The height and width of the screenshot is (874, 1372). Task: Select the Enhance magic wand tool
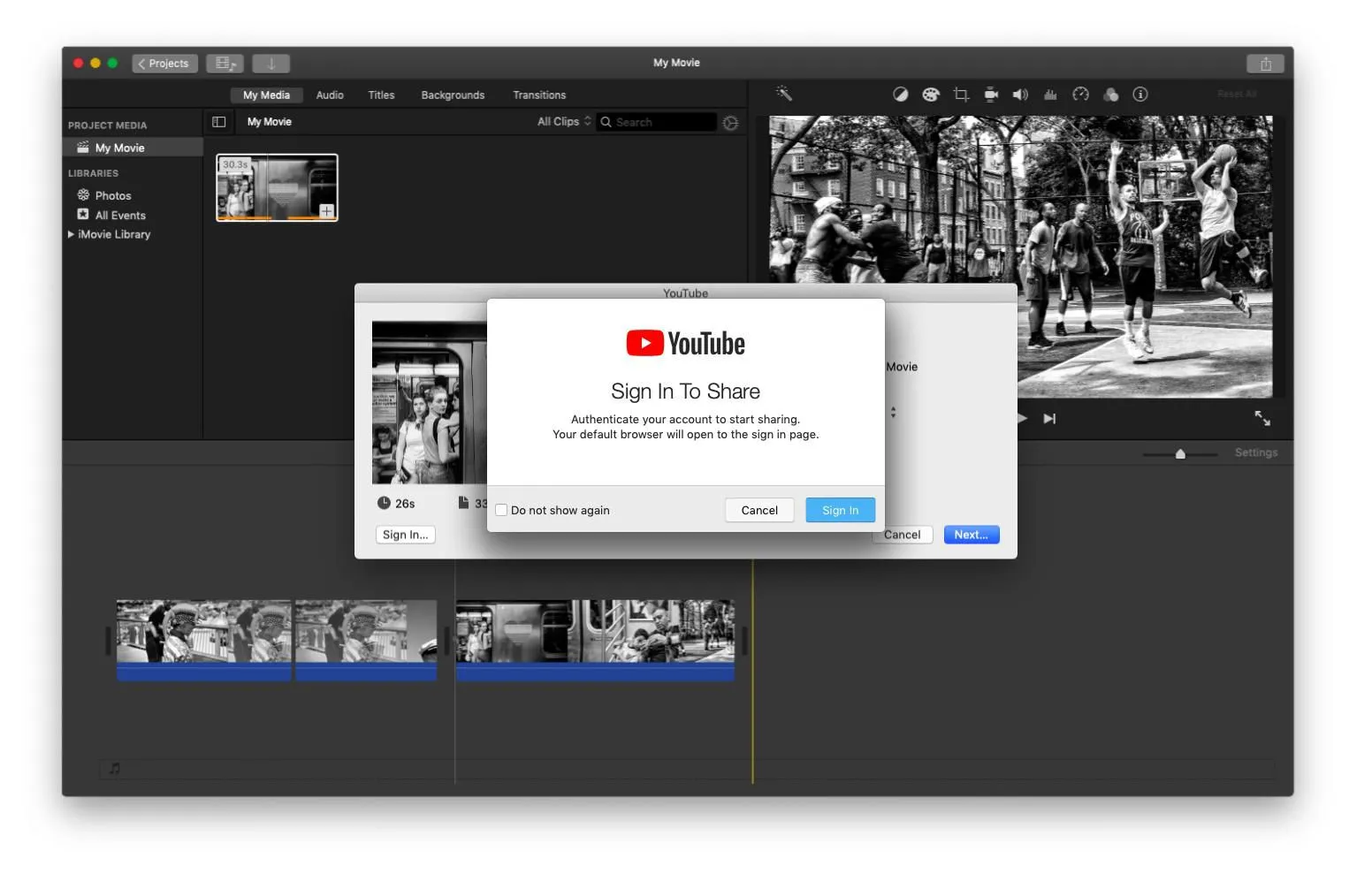click(x=783, y=95)
